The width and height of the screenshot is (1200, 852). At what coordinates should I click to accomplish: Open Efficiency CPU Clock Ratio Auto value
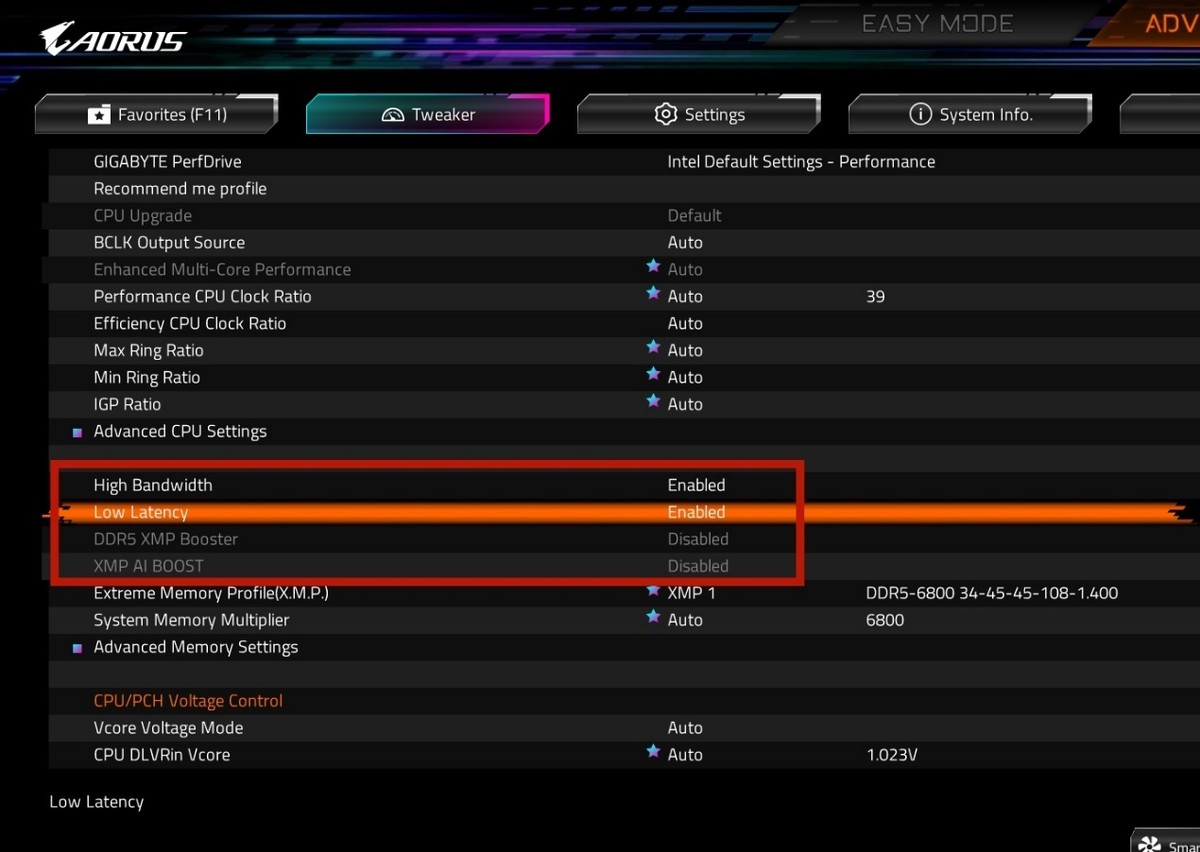[x=685, y=323]
